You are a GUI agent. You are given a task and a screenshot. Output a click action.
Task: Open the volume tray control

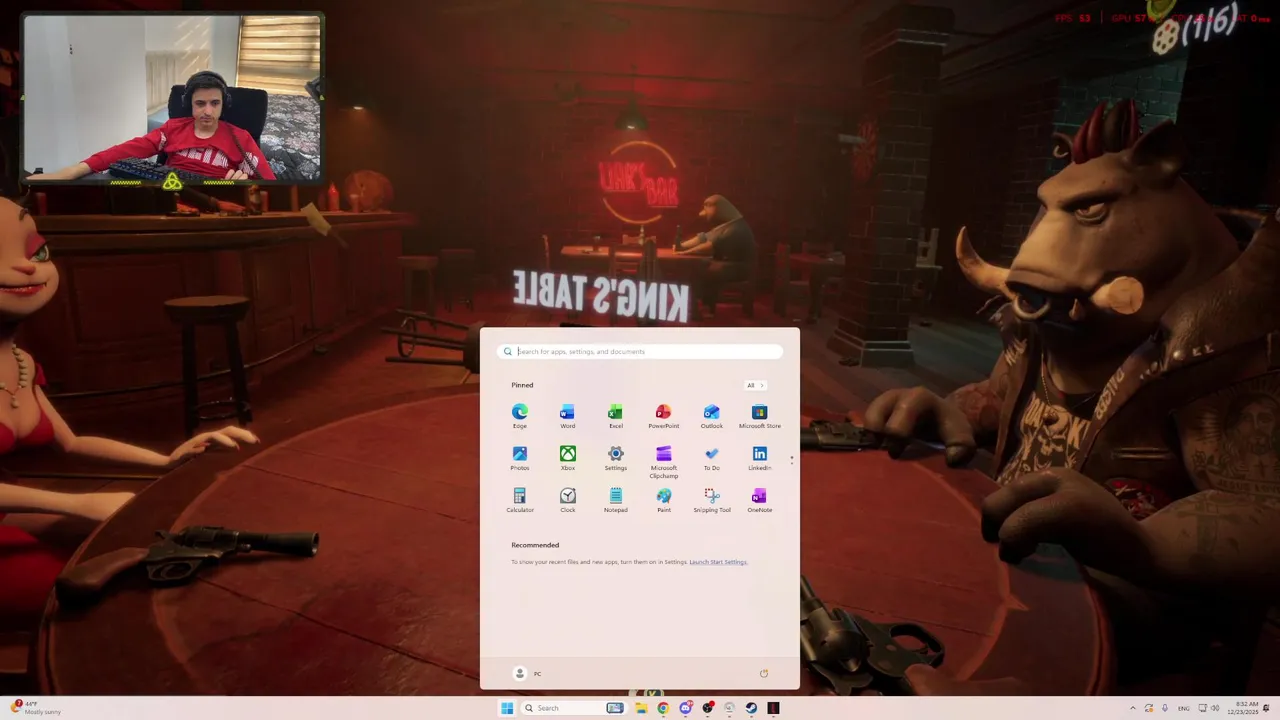[1216, 708]
